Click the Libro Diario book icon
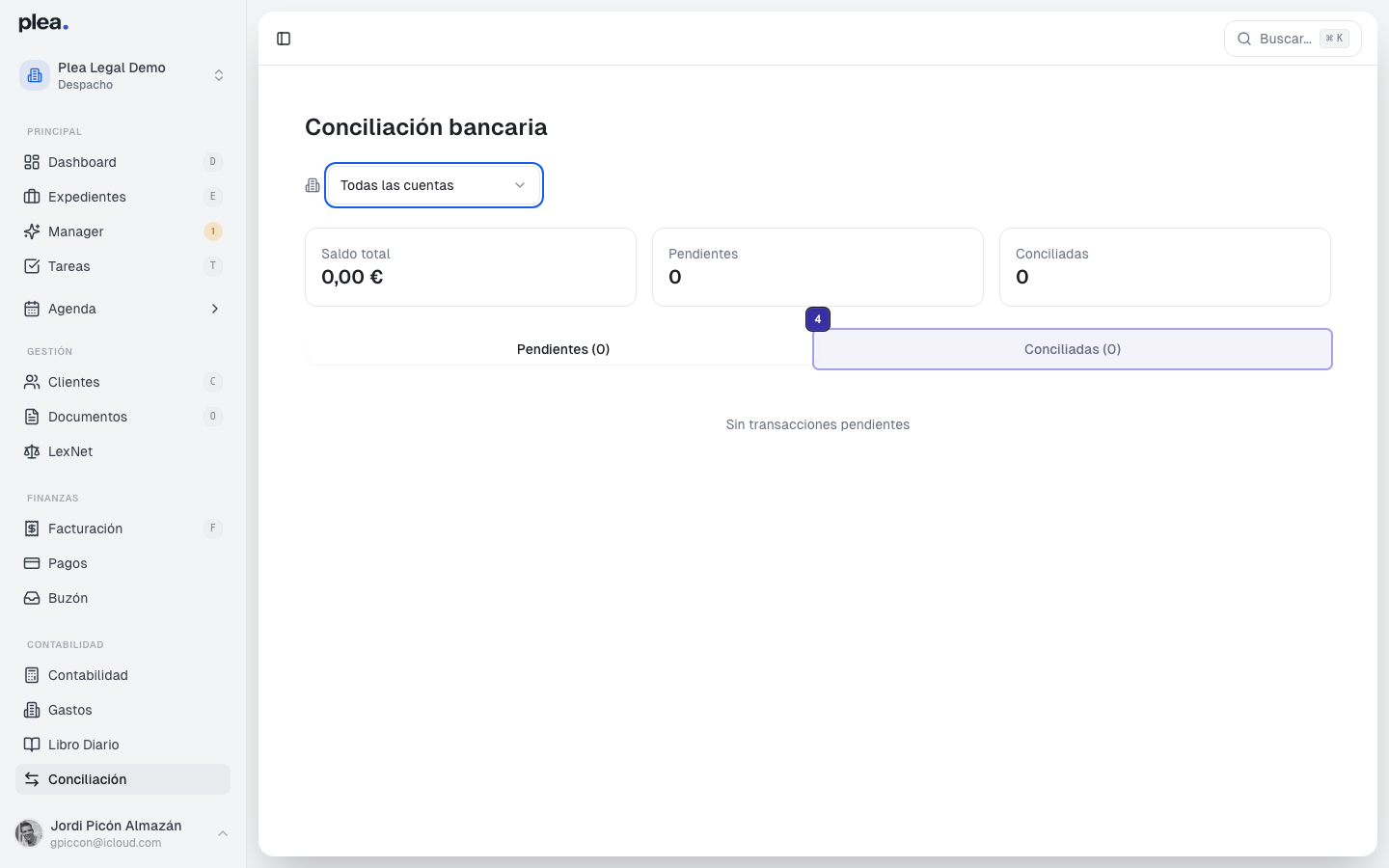 (x=32, y=745)
